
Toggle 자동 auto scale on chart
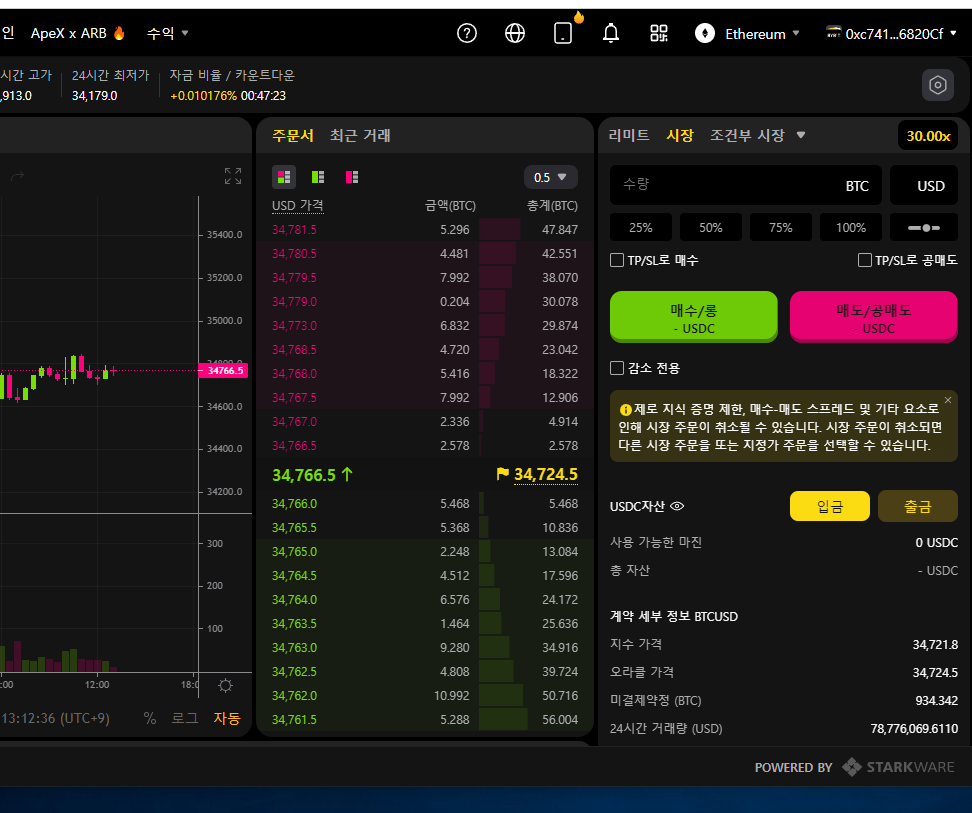coord(227,718)
